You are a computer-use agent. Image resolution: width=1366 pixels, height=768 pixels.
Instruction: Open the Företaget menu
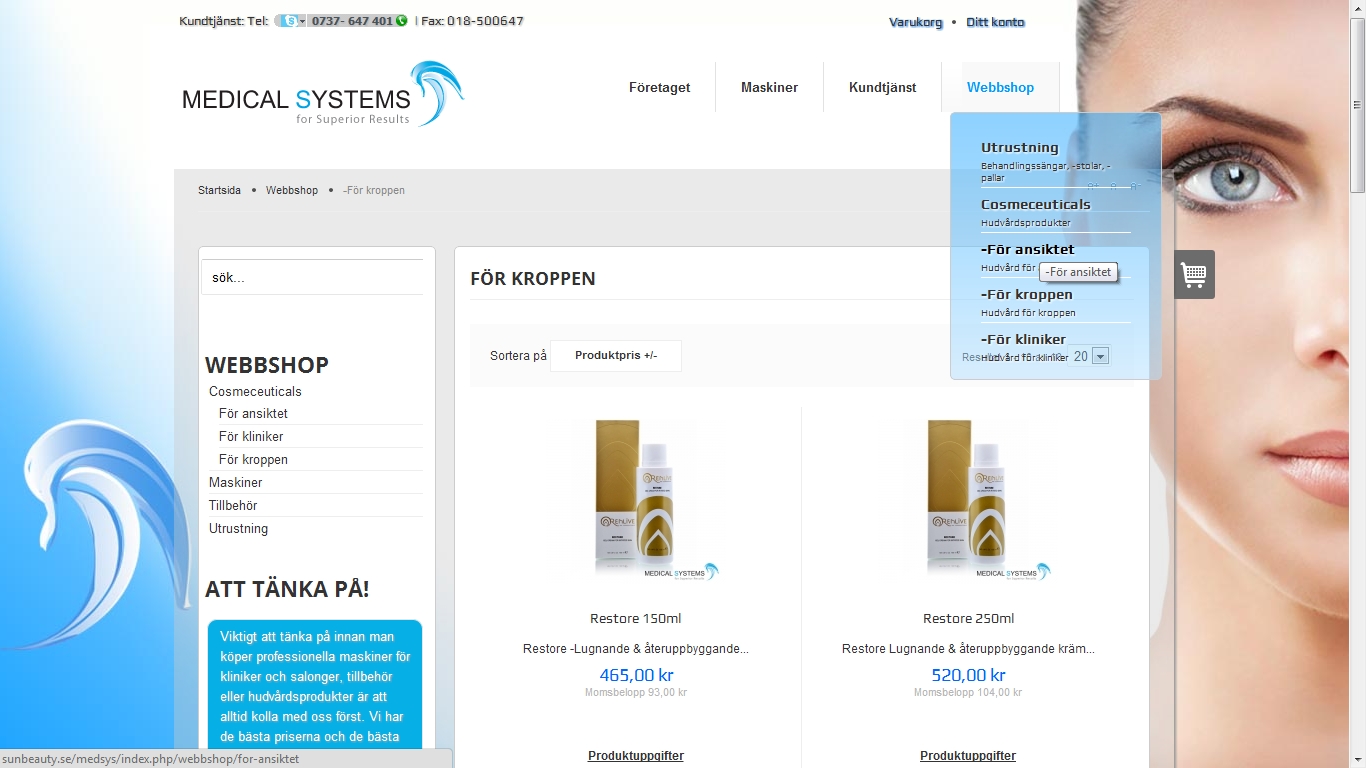point(659,87)
